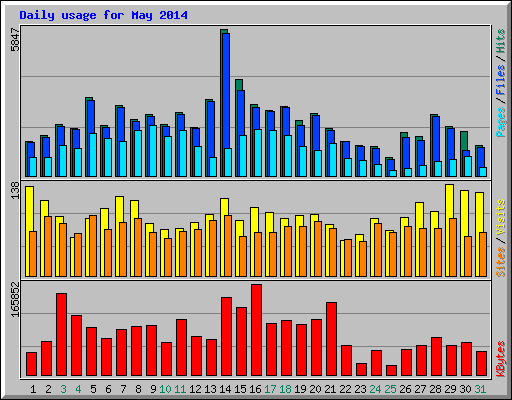Click day 8 label on x-axis
Viewport: 512px width, 400px height.
(138, 389)
